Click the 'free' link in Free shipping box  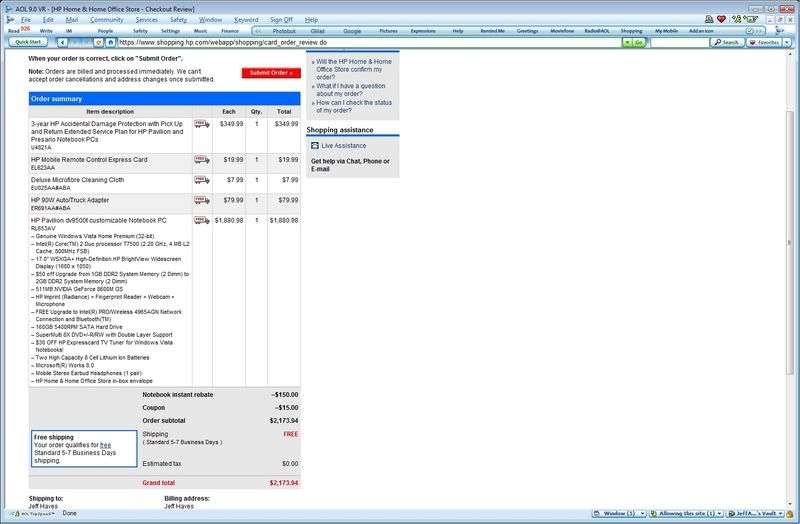[105, 445]
